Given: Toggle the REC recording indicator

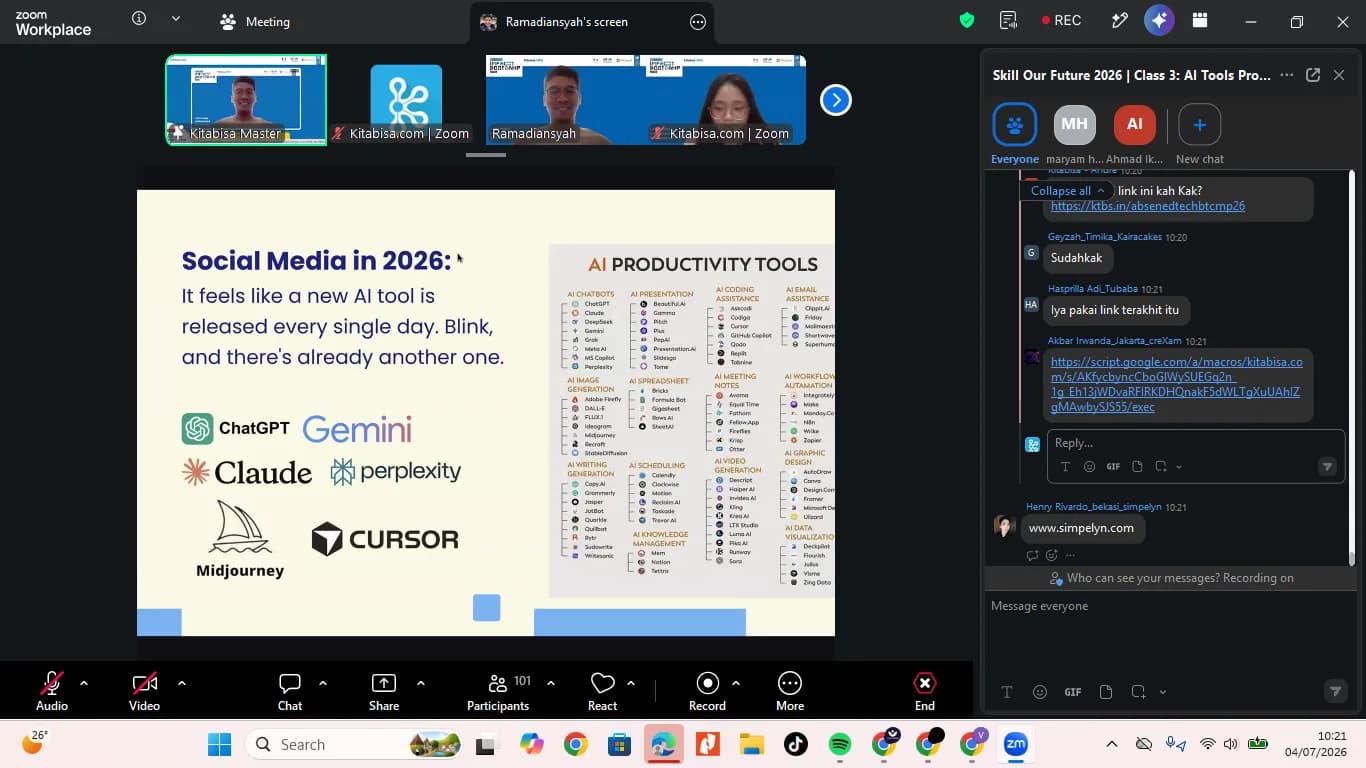Looking at the screenshot, I should [1061, 20].
